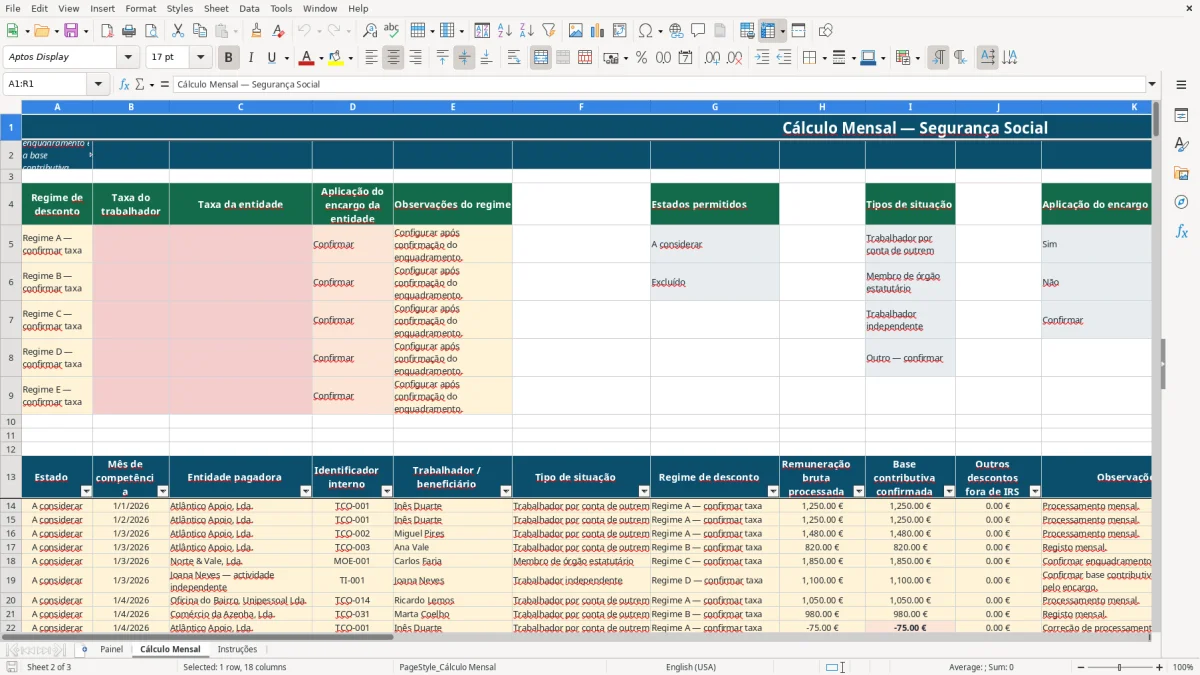Sort ascending A to Z

point(505,31)
